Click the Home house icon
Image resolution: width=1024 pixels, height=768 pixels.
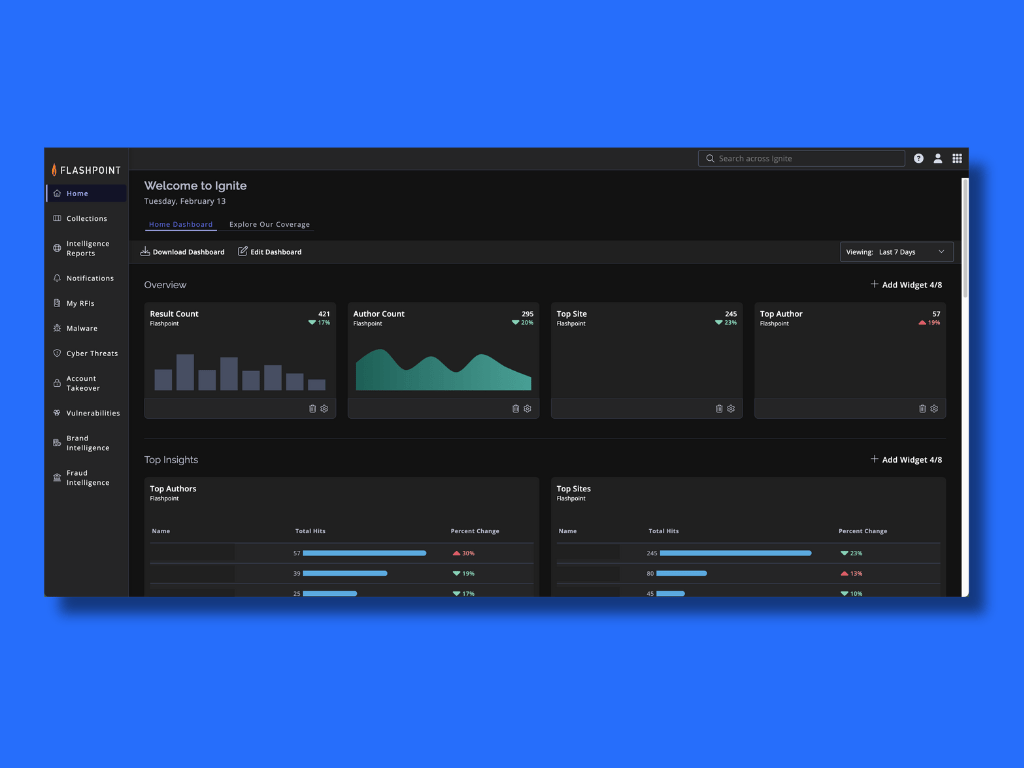pos(57,193)
